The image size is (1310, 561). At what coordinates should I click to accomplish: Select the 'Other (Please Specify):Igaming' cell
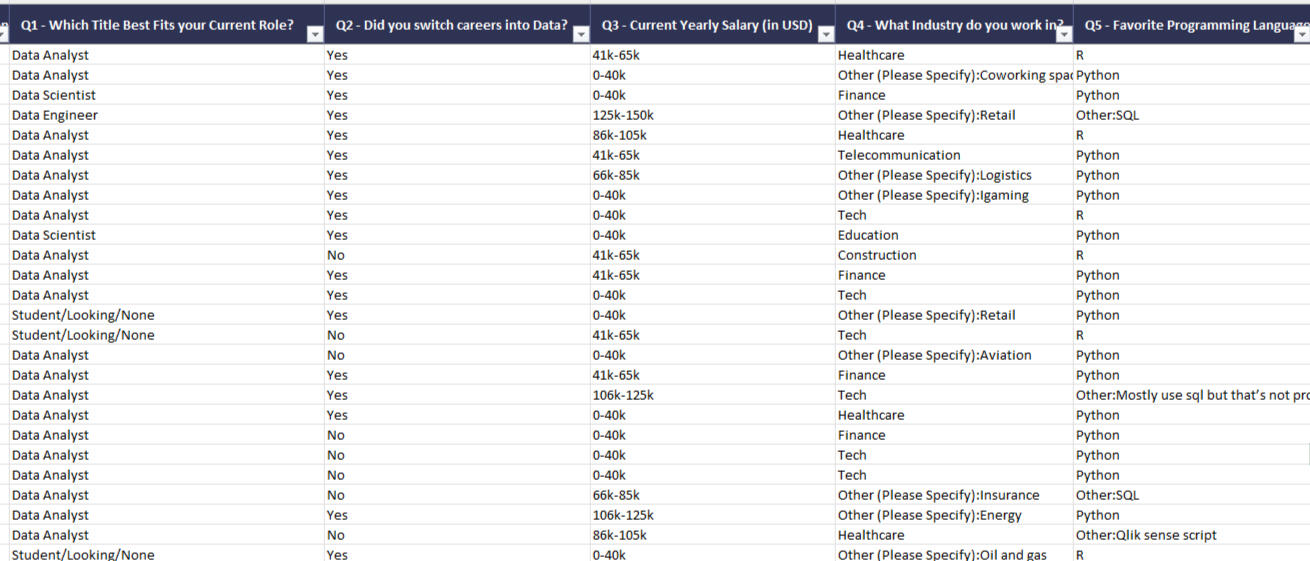click(932, 195)
